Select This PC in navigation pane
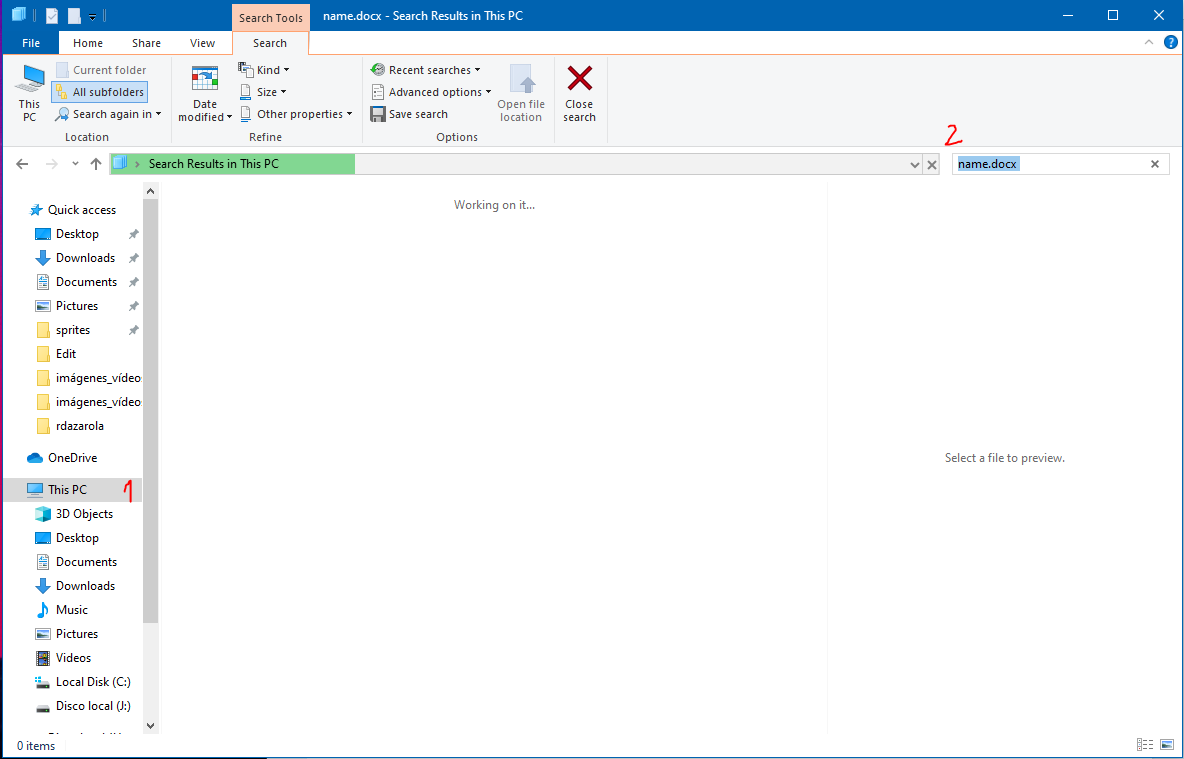 [x=67, y=489]
